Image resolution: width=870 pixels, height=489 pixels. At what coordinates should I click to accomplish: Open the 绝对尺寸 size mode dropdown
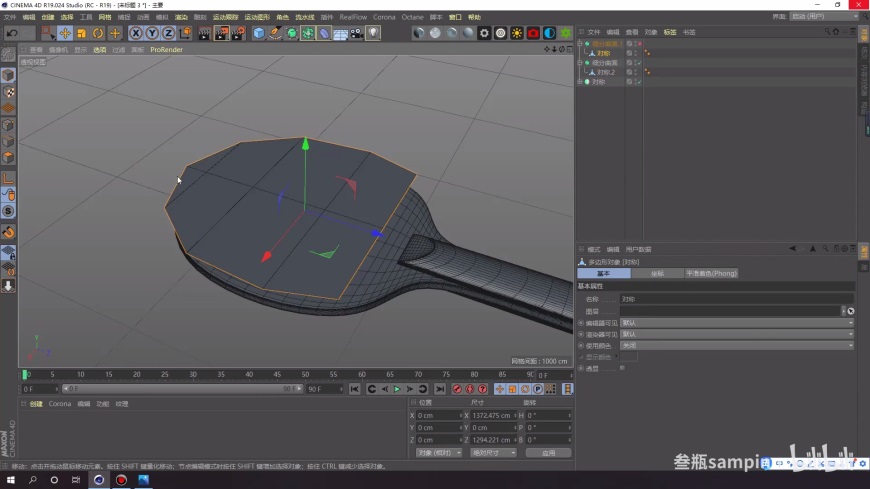coord(493,453)
